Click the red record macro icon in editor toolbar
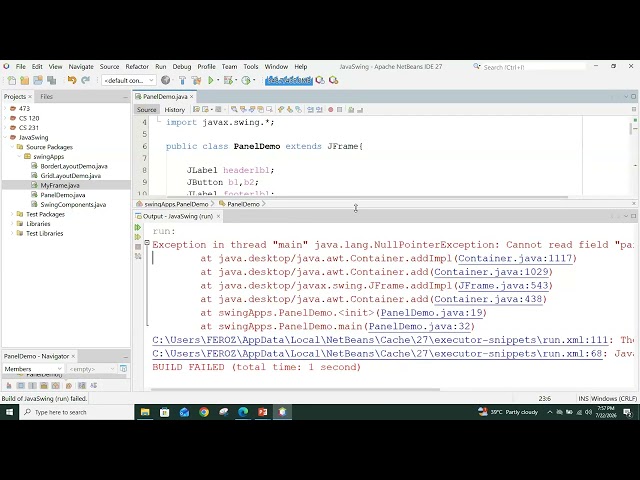The width and height of the screenshot is (640, 480). 331,109
